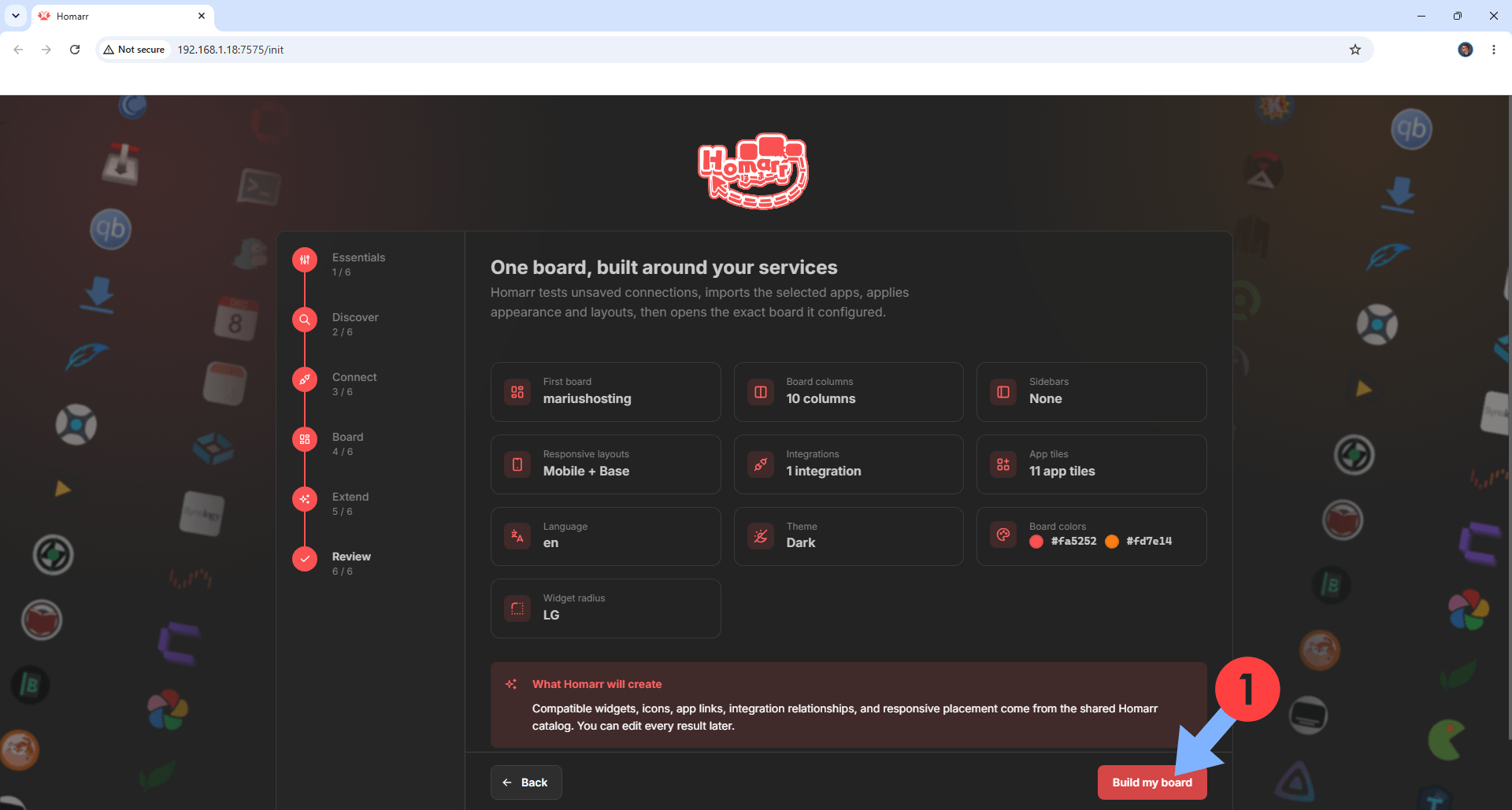Viewport: 1512px width, 810px height.
Task: Click the Board columns card icon
Action: coord(761,392)
